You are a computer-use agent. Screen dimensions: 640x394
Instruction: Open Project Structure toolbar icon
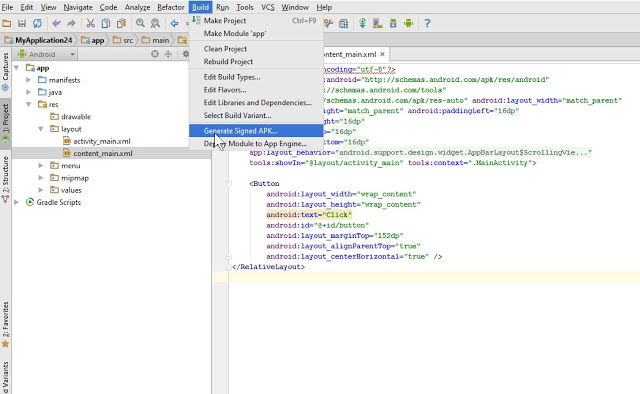pyautogui.click(x=344, y=23)
